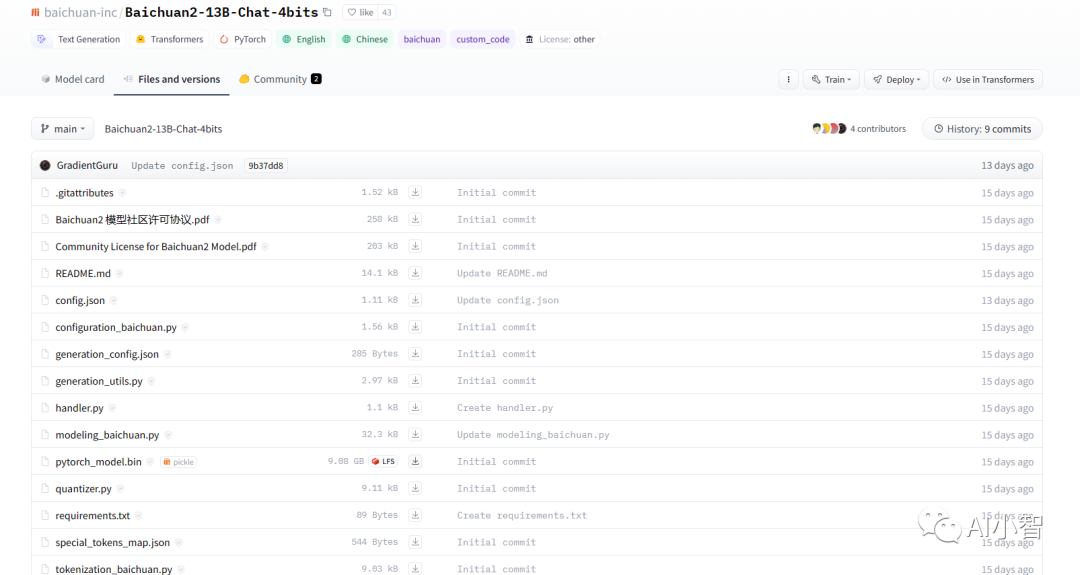Download generation_config.json file
1080x575 pixels.
[x=415, y=353]
